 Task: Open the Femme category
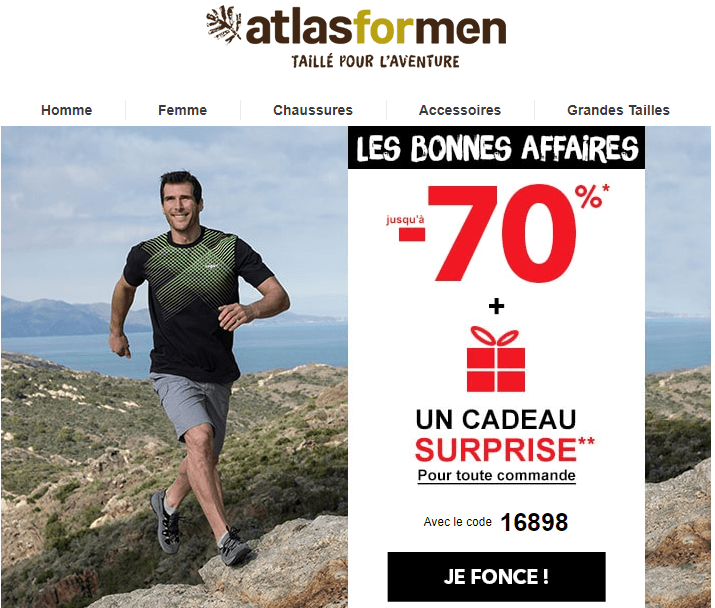pos(182,110)
